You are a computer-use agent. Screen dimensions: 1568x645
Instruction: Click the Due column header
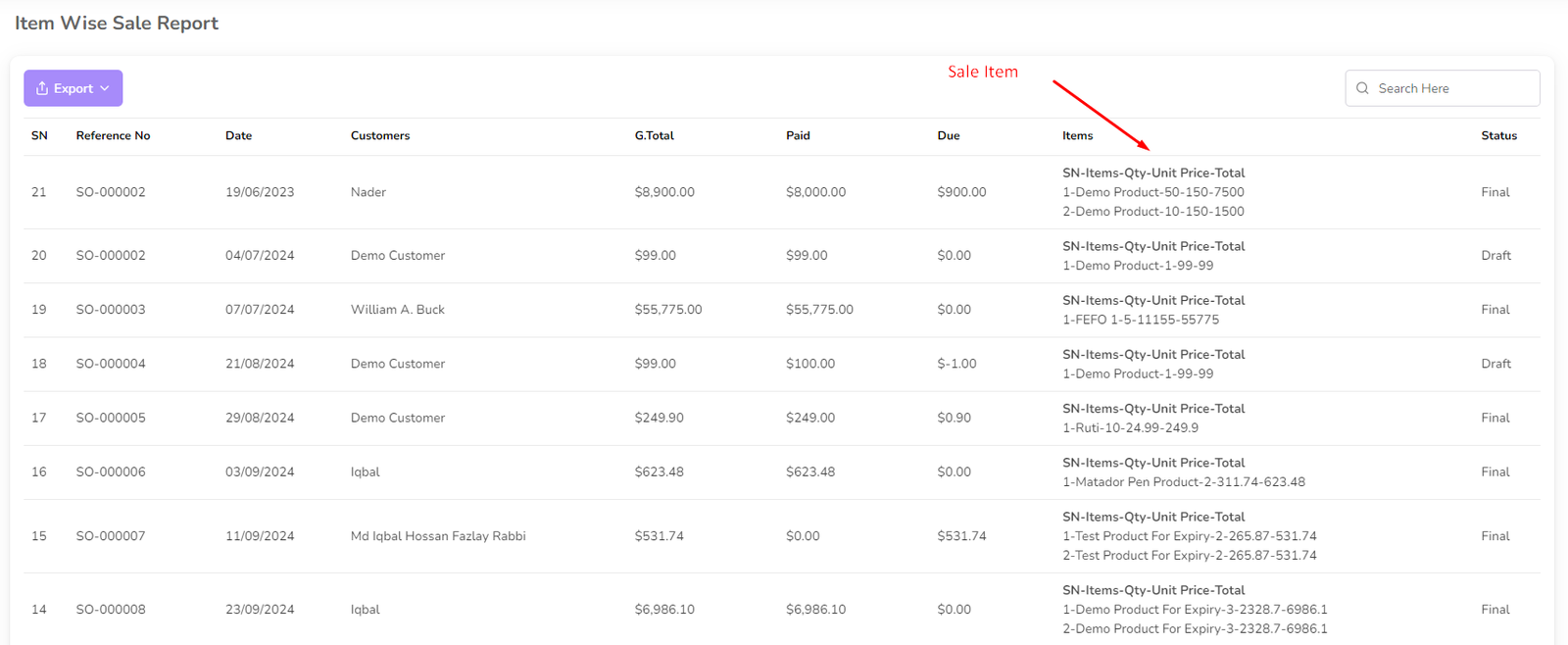click(x=948, y=136)
